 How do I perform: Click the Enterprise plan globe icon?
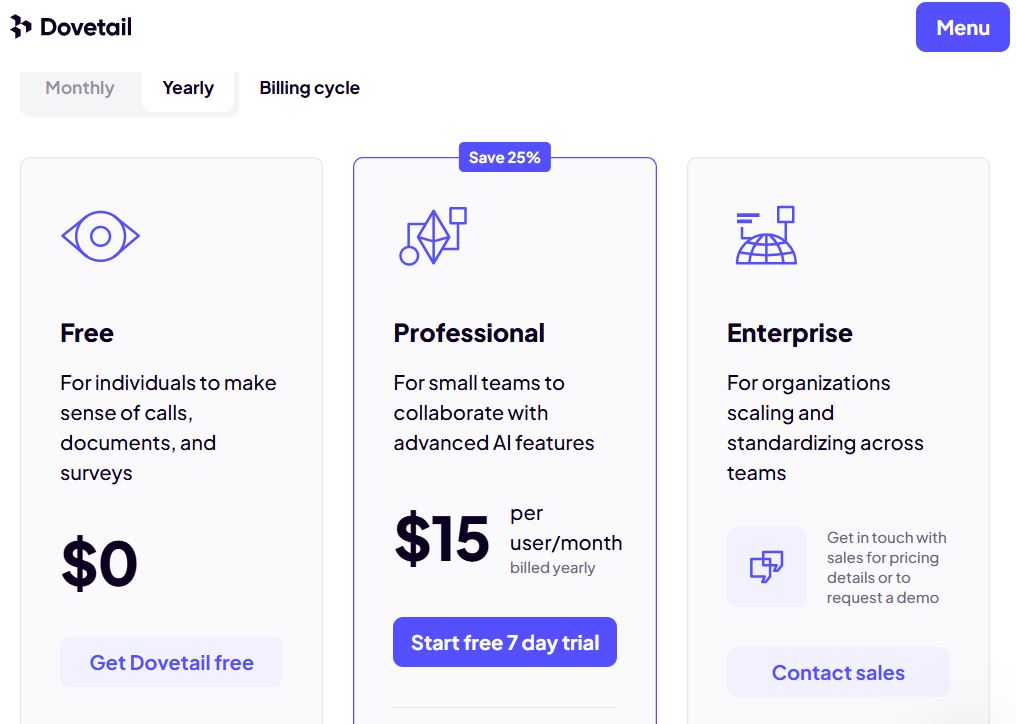coord(767,235)
